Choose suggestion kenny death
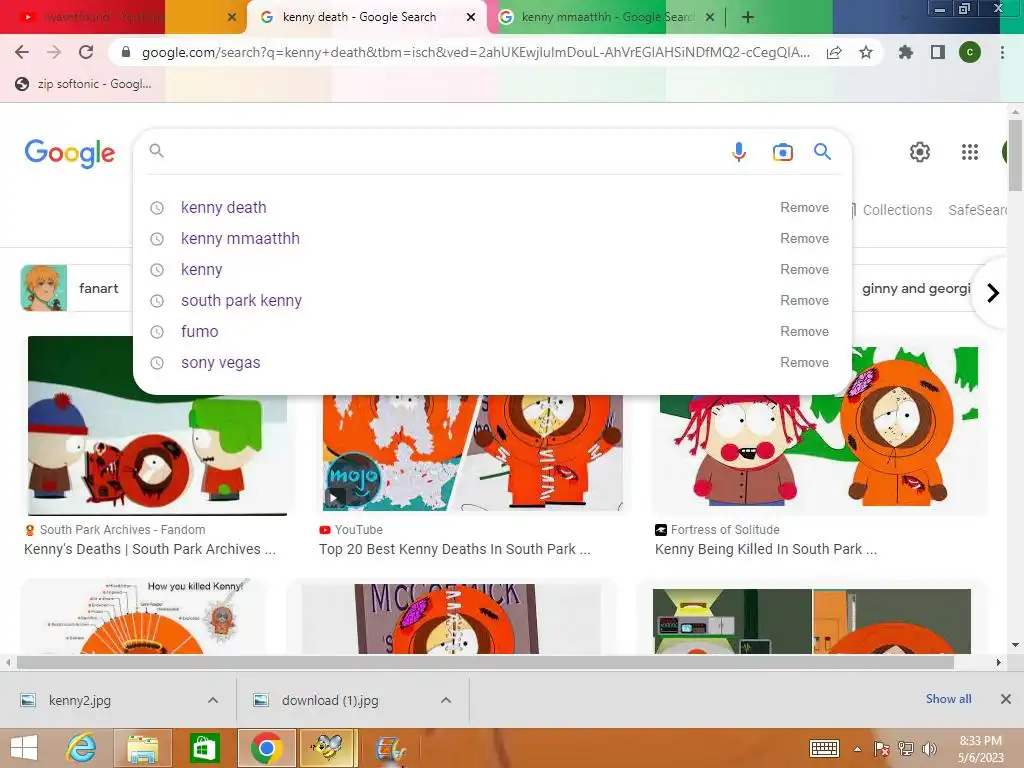1024x768 pixels. 223,208
